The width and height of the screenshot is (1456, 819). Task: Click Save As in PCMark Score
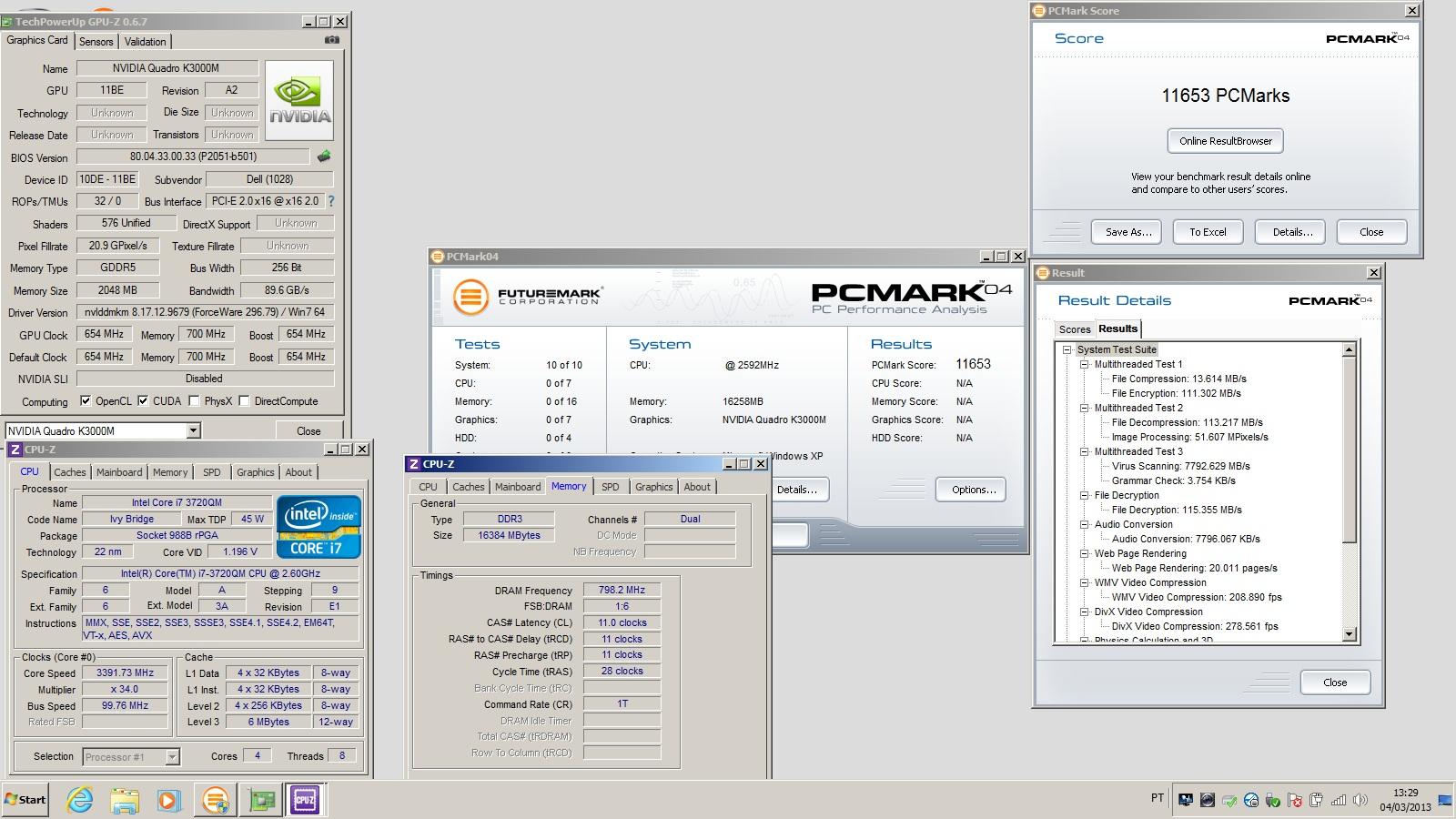click(1128, 232)
